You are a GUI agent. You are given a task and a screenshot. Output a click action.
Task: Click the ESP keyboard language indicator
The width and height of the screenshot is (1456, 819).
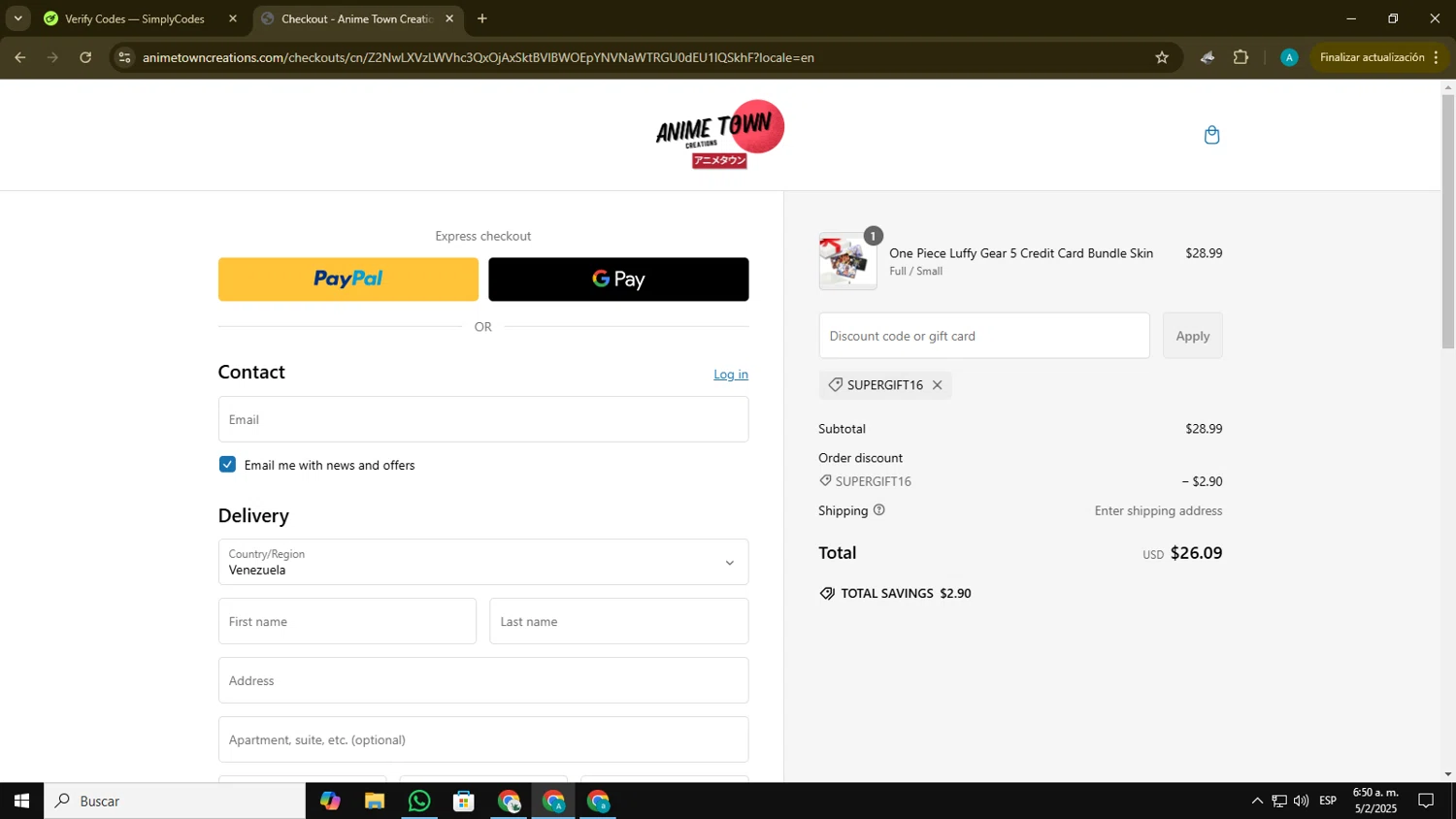tap(1328, 801)
